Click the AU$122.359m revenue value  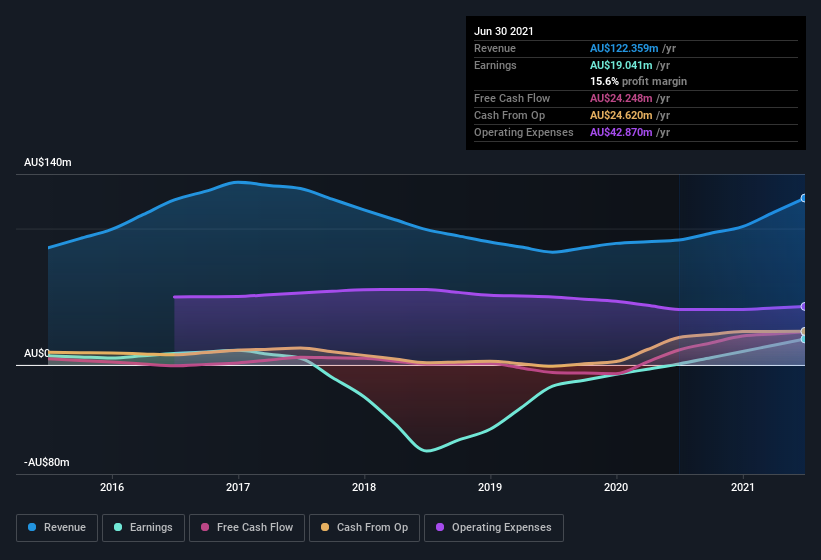624,48
